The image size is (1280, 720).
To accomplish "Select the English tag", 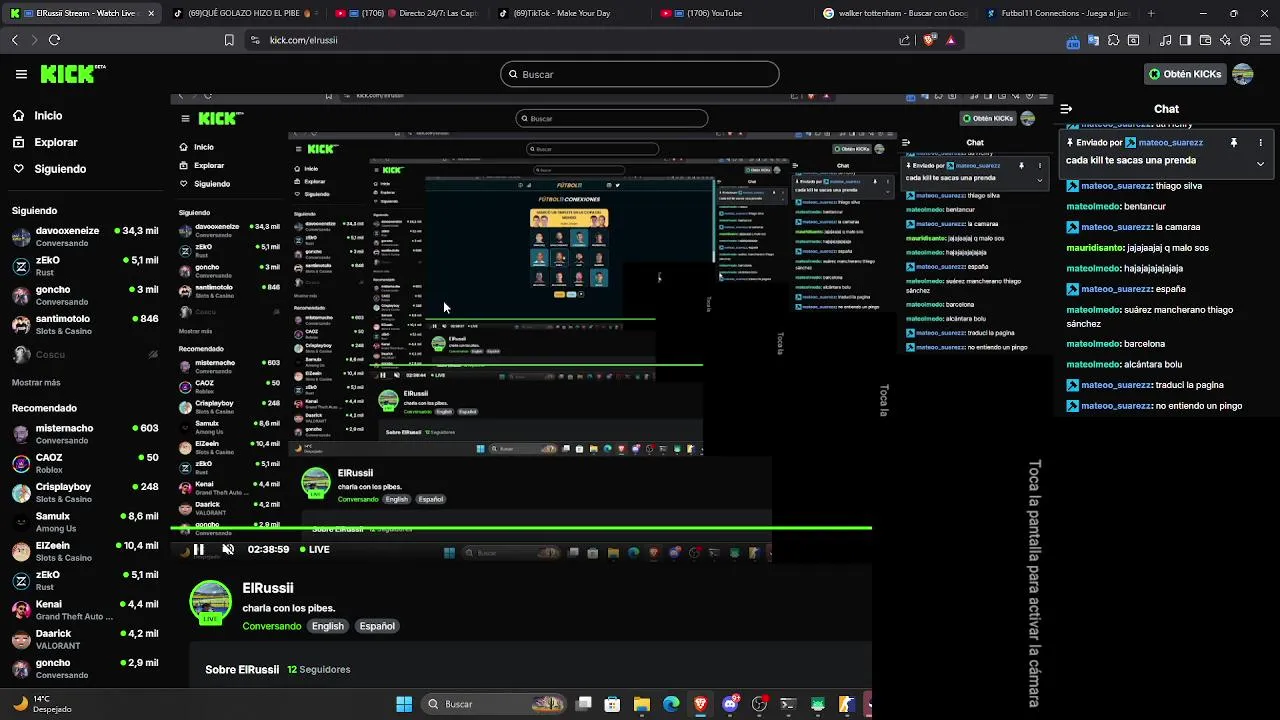I will [328, 626].
